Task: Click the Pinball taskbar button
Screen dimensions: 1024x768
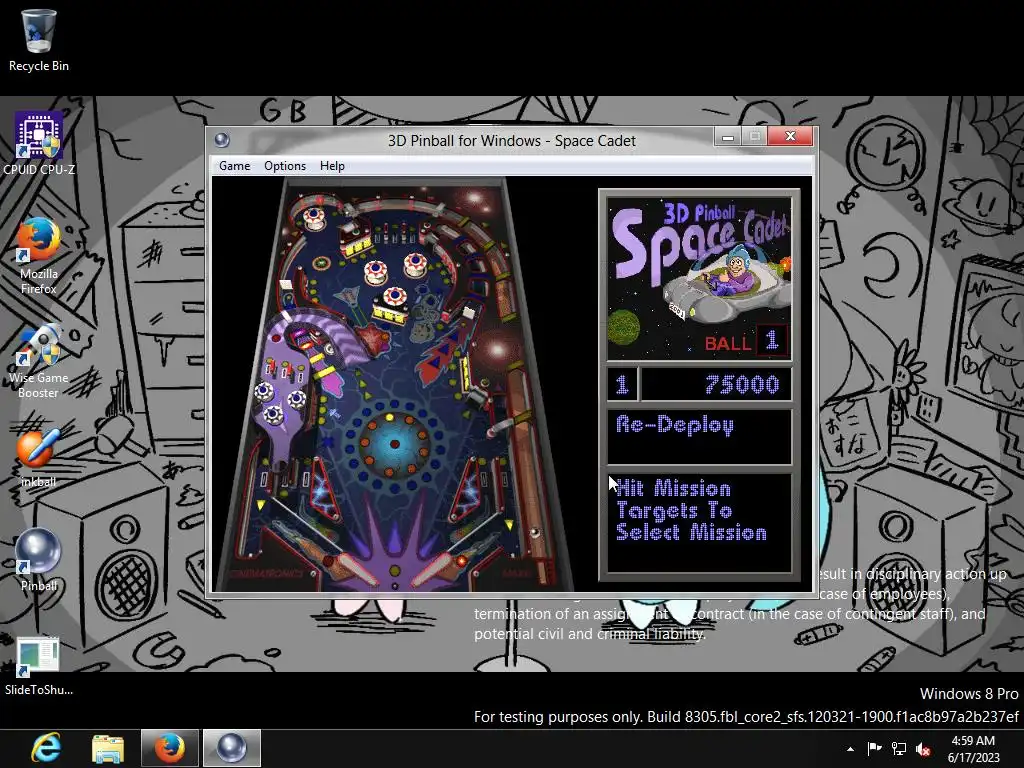Action: point(231,748)
